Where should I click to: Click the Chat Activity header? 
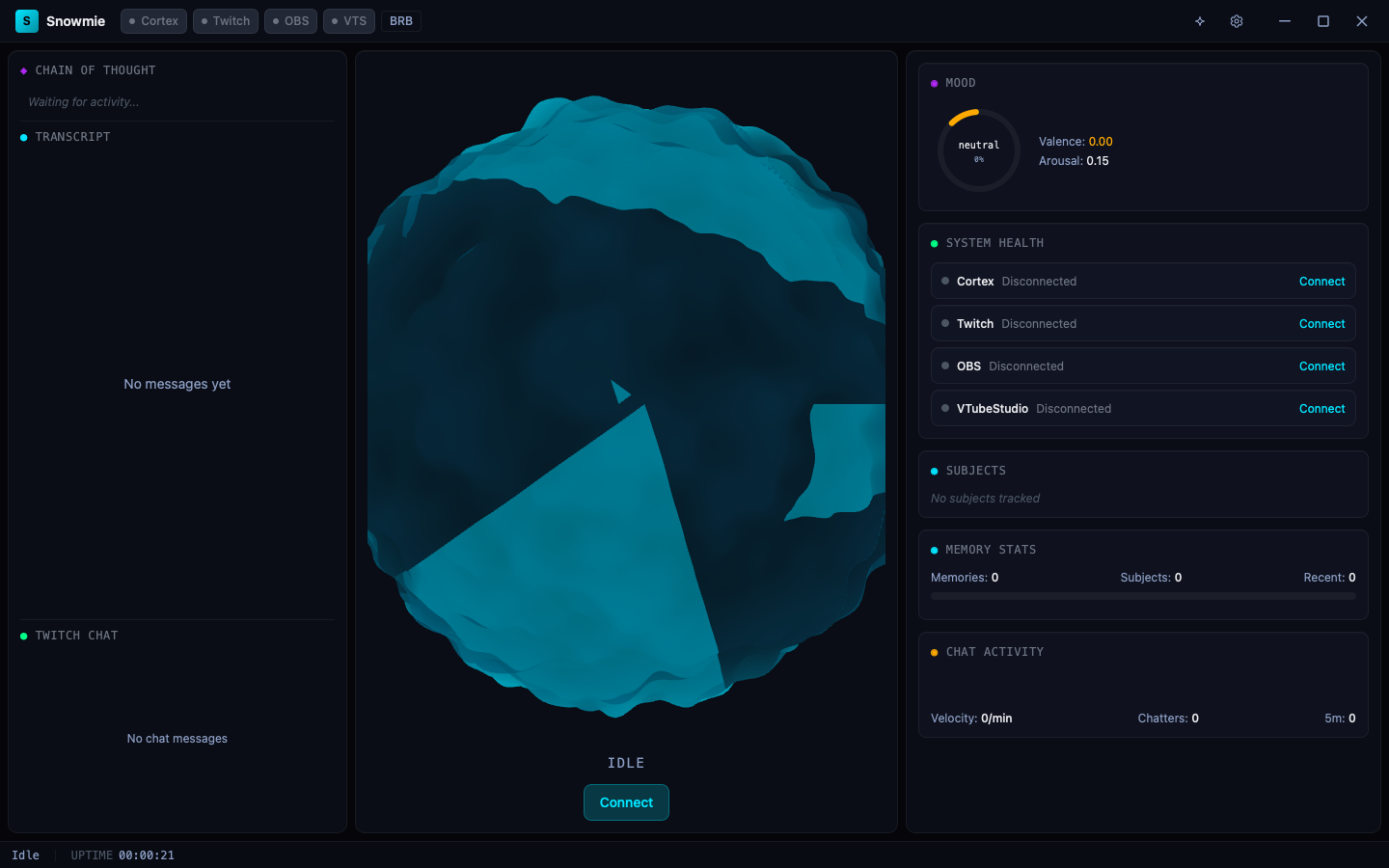coord(994,652)
